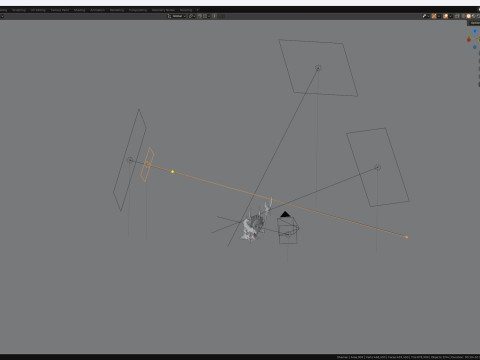Toggle X-ray mode in the viewport header
This screenshot has width=480, height=360.
pos(457,16)
